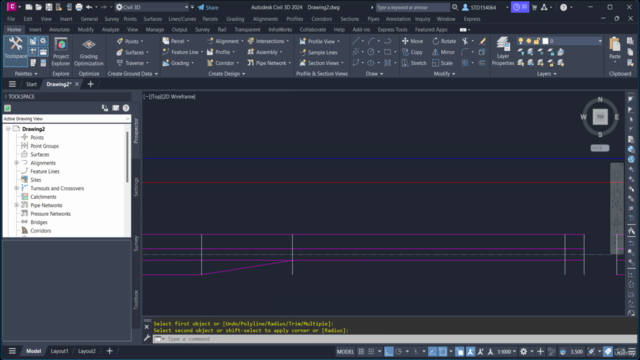Open the Start file tab
This screenshot has height=360, width=640.
(x=31, y=84)
